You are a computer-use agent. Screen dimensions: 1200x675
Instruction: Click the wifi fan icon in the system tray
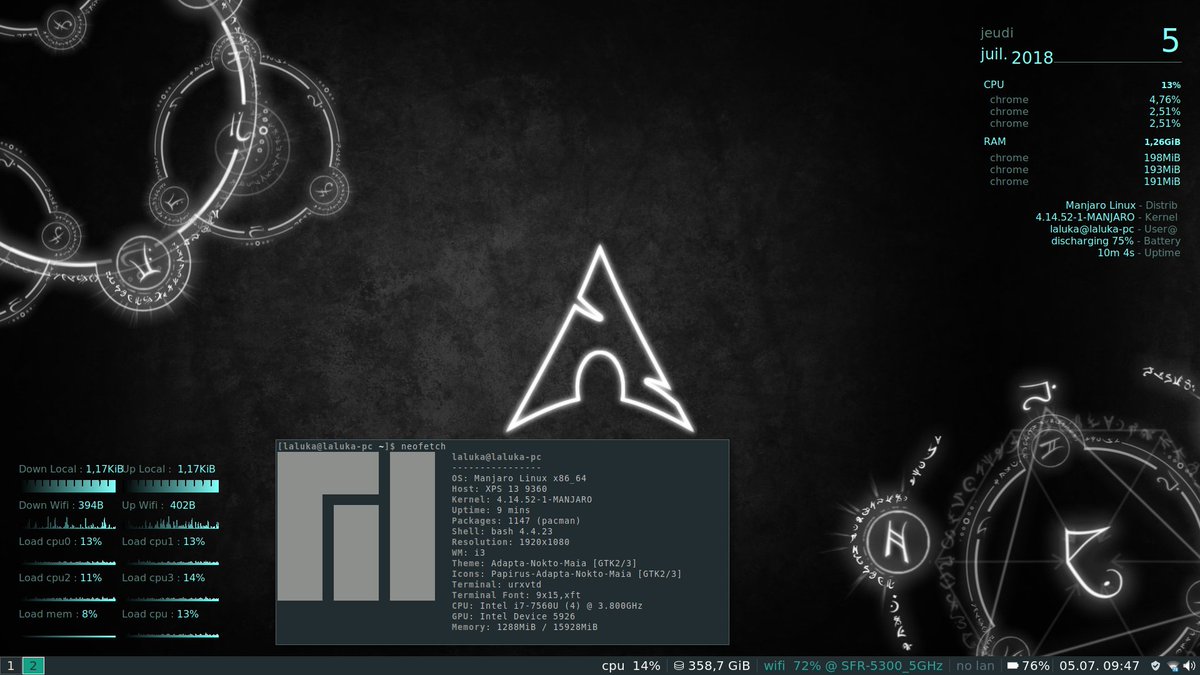pos(1173,665)
